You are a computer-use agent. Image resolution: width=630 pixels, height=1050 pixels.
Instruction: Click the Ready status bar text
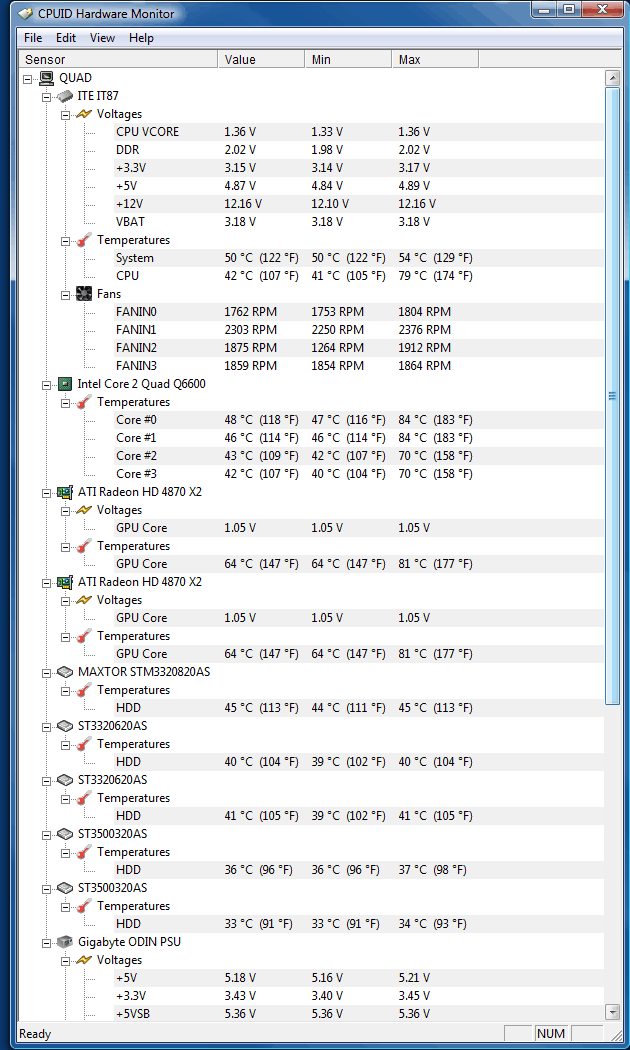click(x=35, y=1034)
